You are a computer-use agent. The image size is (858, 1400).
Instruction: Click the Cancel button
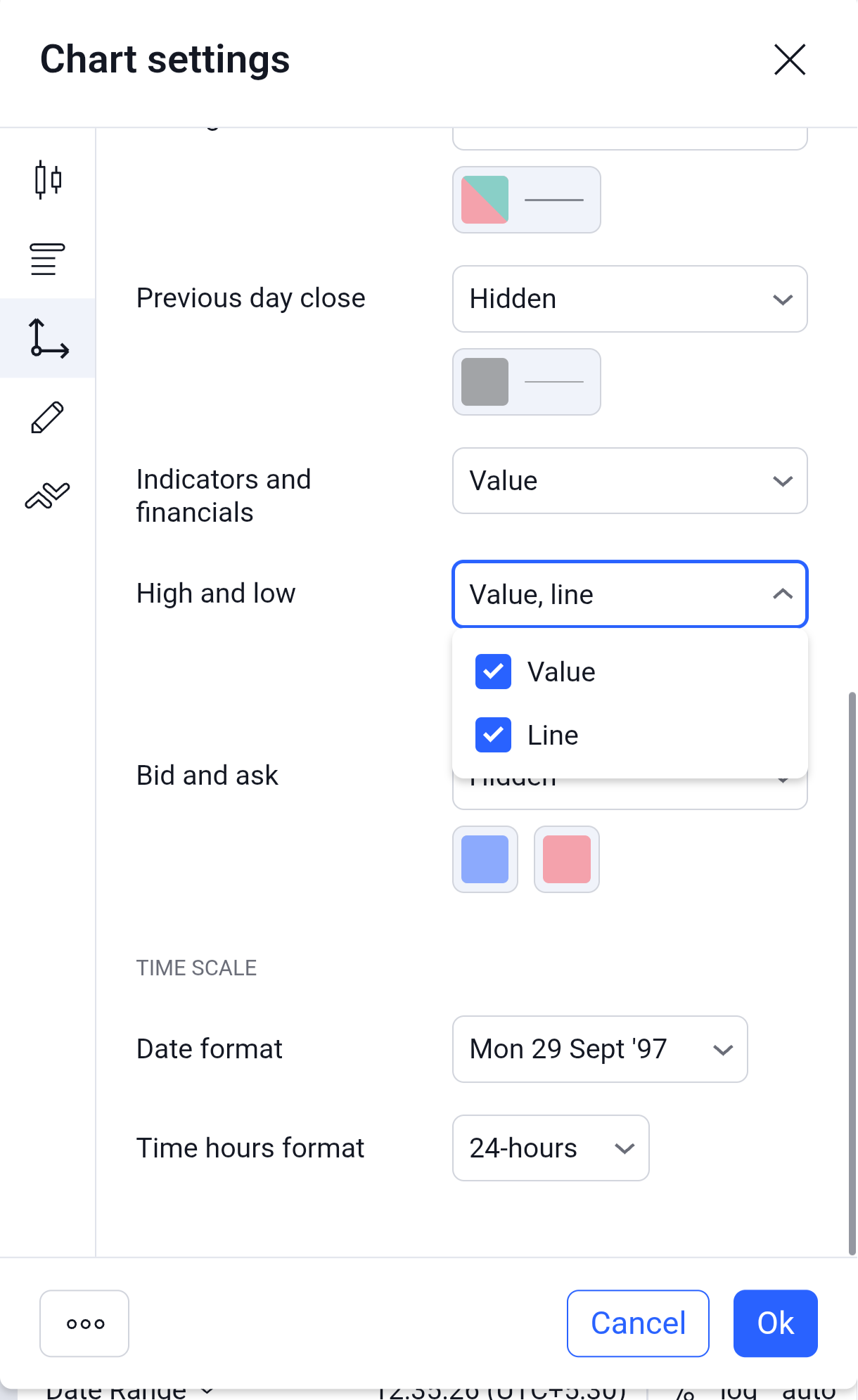[638, 1323]
